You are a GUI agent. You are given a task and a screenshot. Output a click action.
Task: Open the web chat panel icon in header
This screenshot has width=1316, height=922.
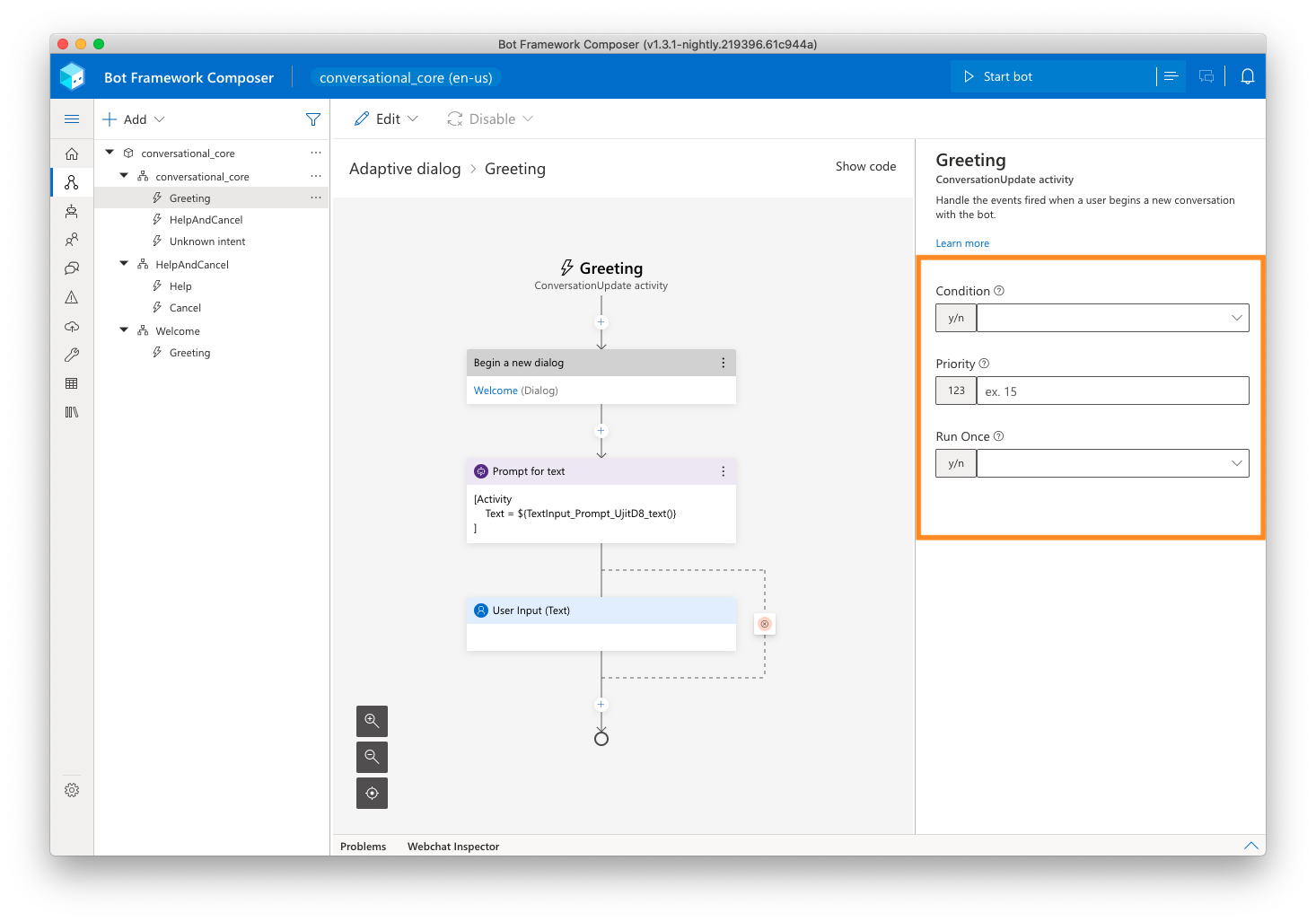[x=1206, y=76]
